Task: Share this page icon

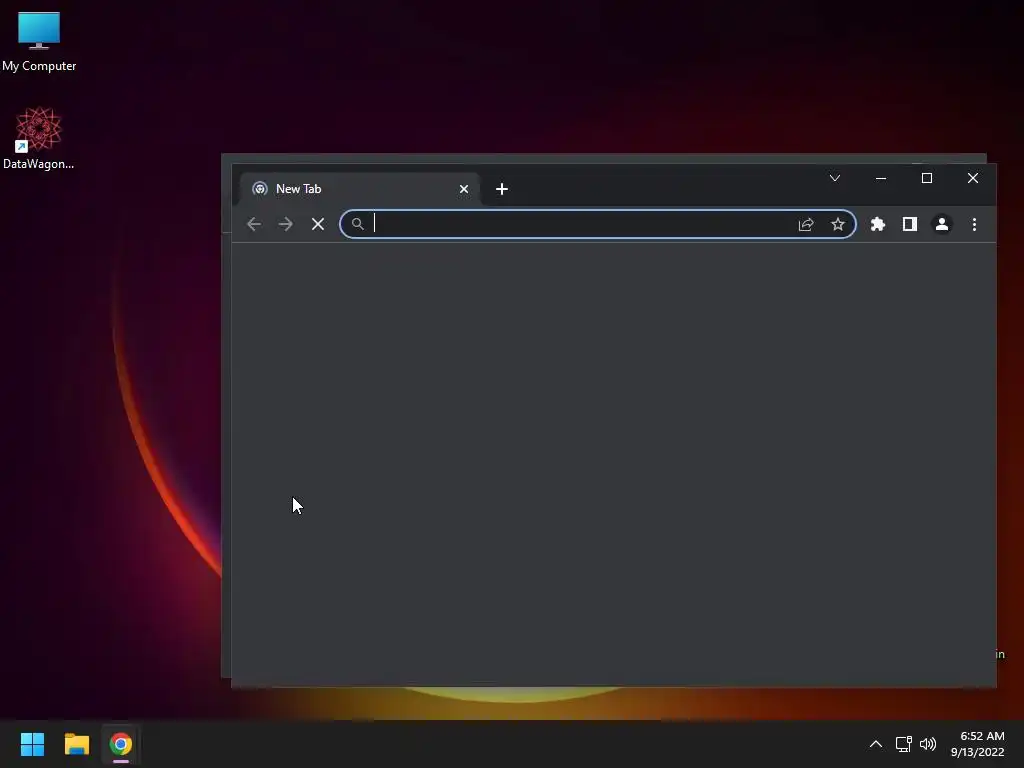Action: pos(806,224)
